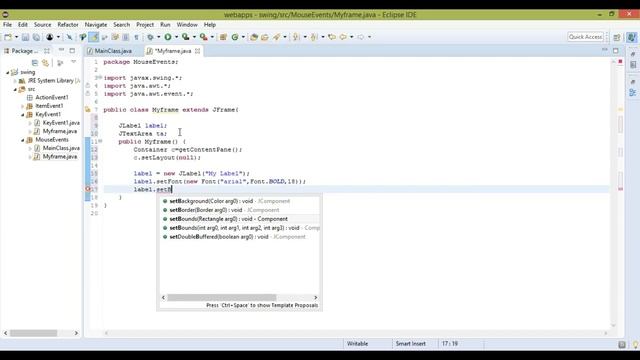Select ActionEvent1 package in tree
This screenshot has width=640, height=360.
tap(52, 98)
